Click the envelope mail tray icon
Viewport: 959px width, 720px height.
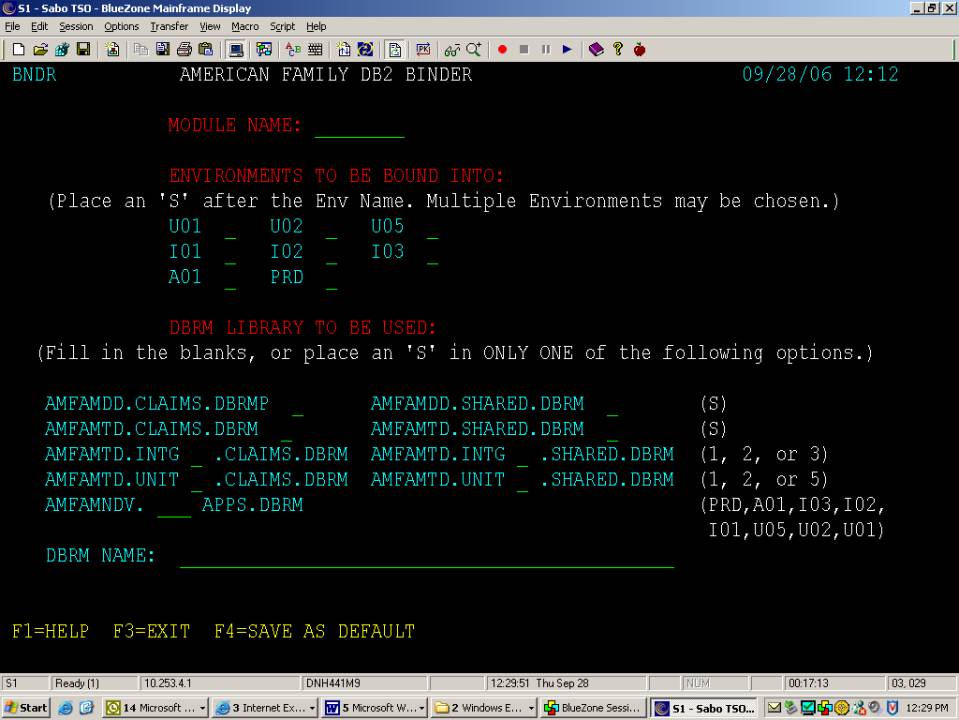774,708
